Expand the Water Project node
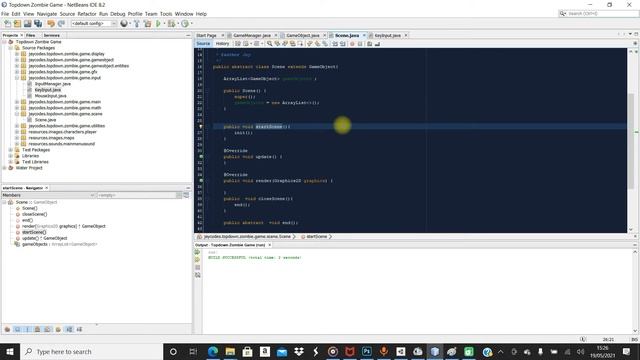Screen dimensions: 640x360 pos(4,168)
